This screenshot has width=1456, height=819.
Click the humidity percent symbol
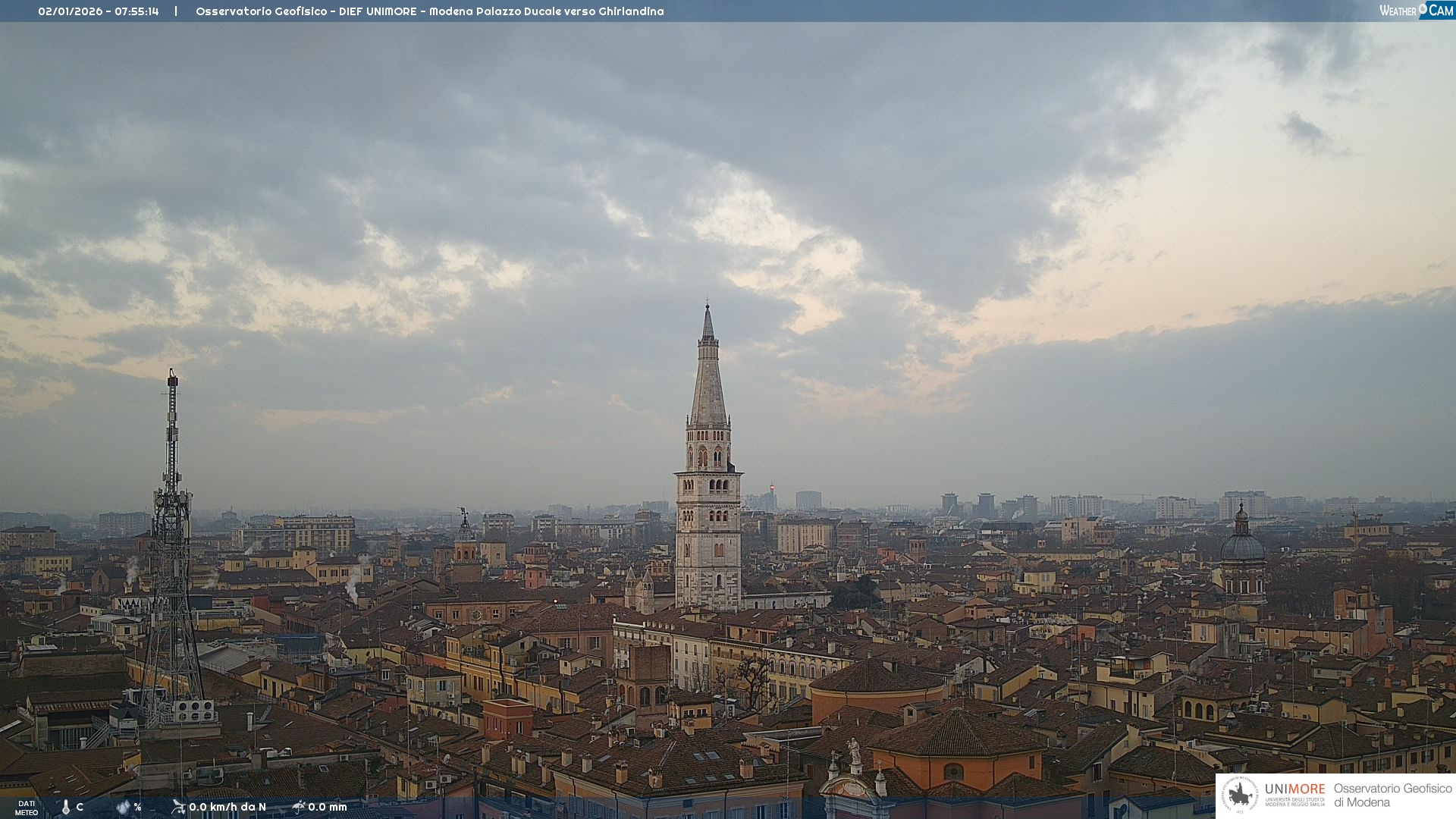[137, 807]
